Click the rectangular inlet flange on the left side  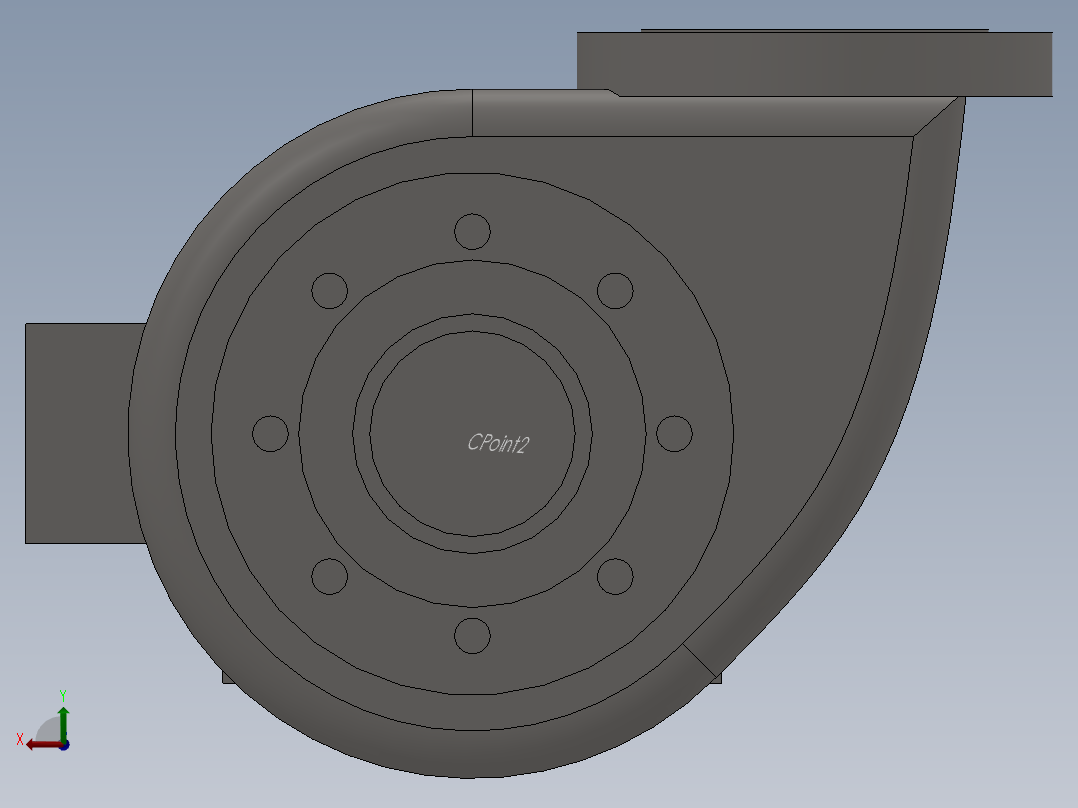[x=75, y=432]
